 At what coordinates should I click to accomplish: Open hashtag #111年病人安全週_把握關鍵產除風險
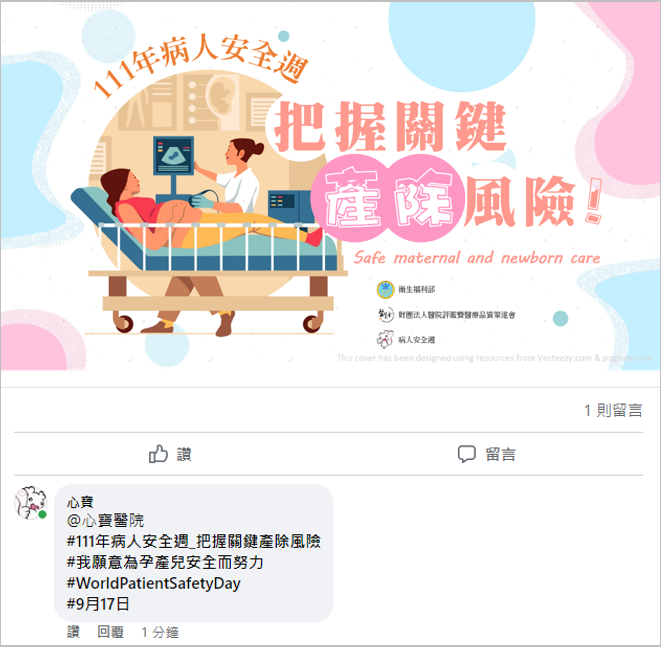(193, 541)
